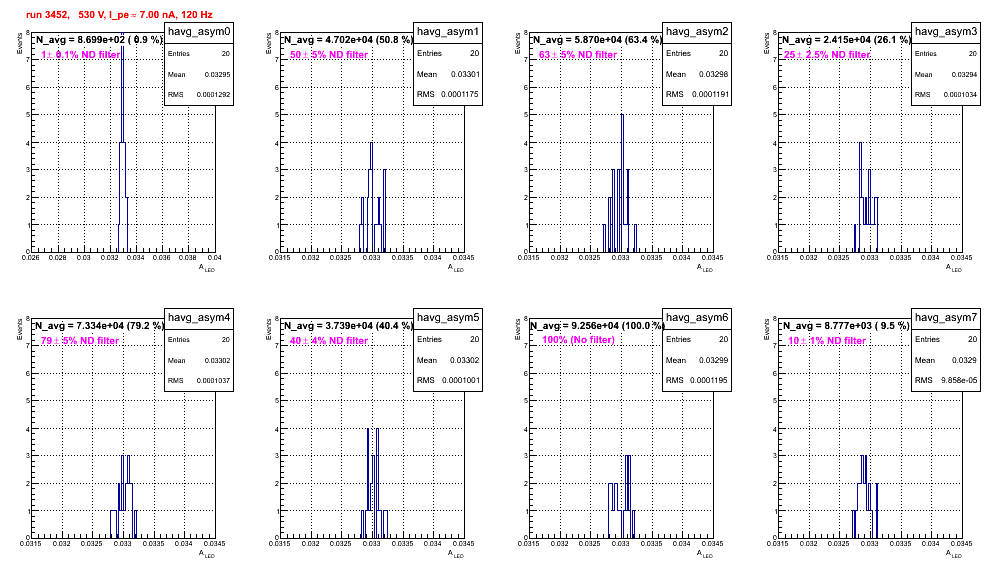Click RMS value 0.0001195
The image size is (996, 572).
tap(710, 381)
